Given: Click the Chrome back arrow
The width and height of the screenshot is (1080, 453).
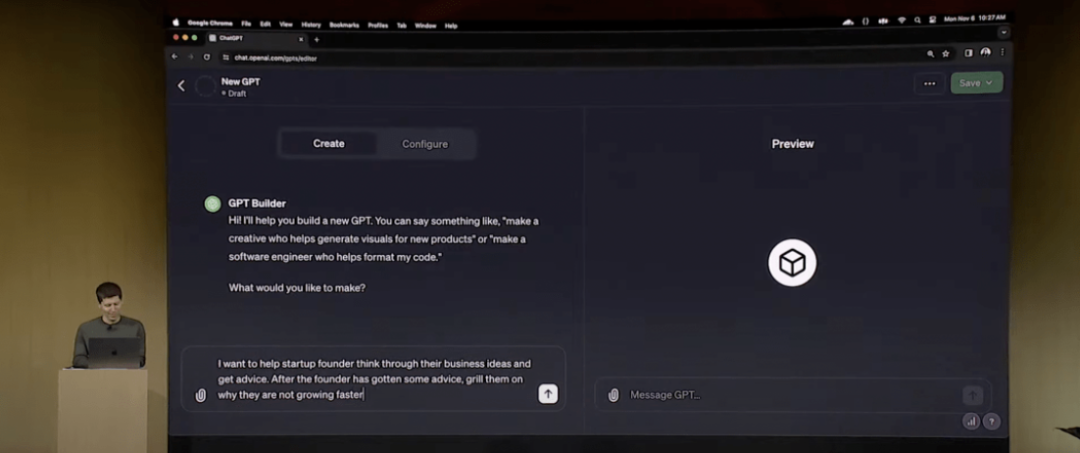Looking at the screenshot, I should (174, 57).
